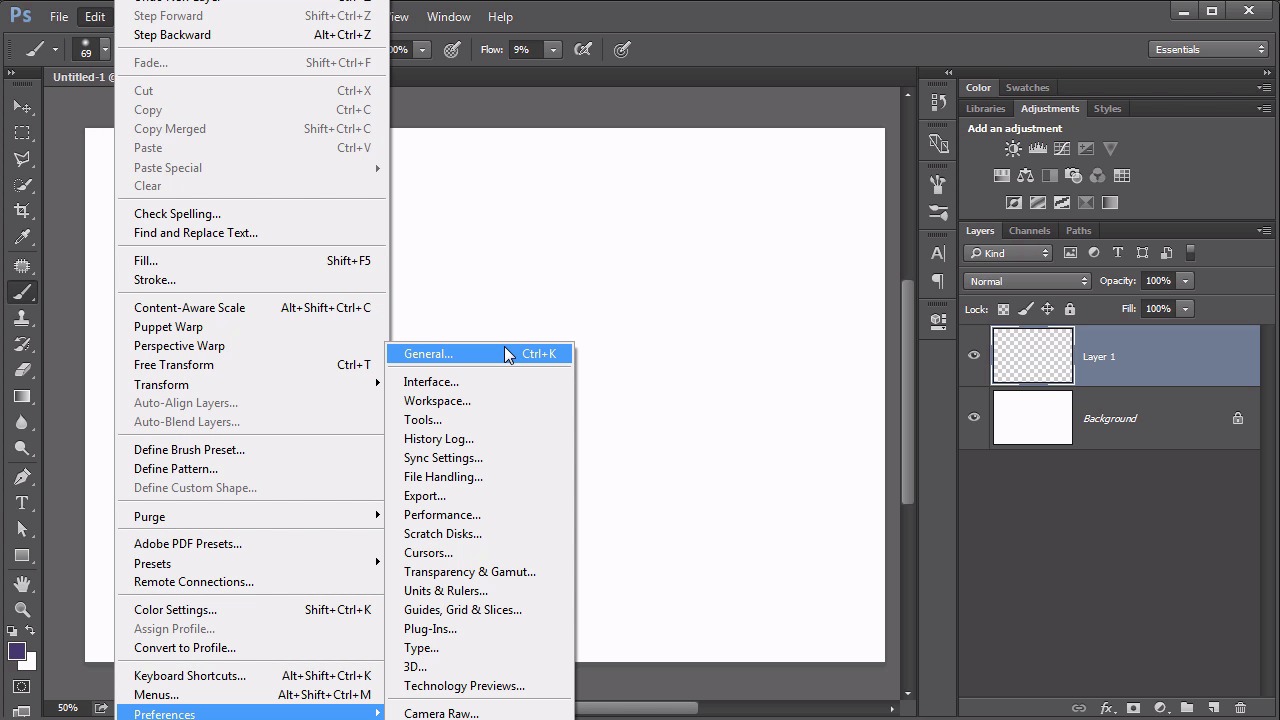Open the blend mode Normal dropdown
The height and width of the screenshot is (720, 1280).
1027,281
